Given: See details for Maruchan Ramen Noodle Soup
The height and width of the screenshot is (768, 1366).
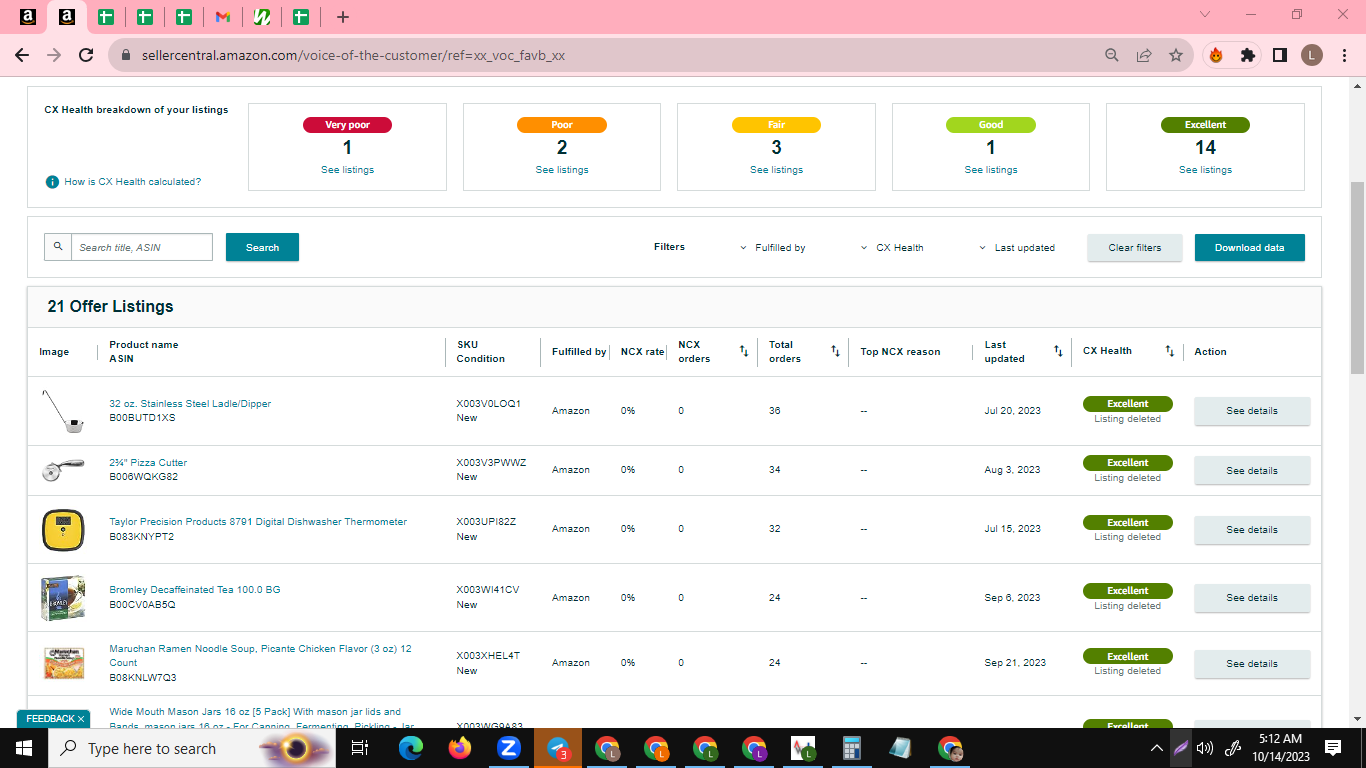Looking at the screenshot, I should click(x=1252, y=664).
